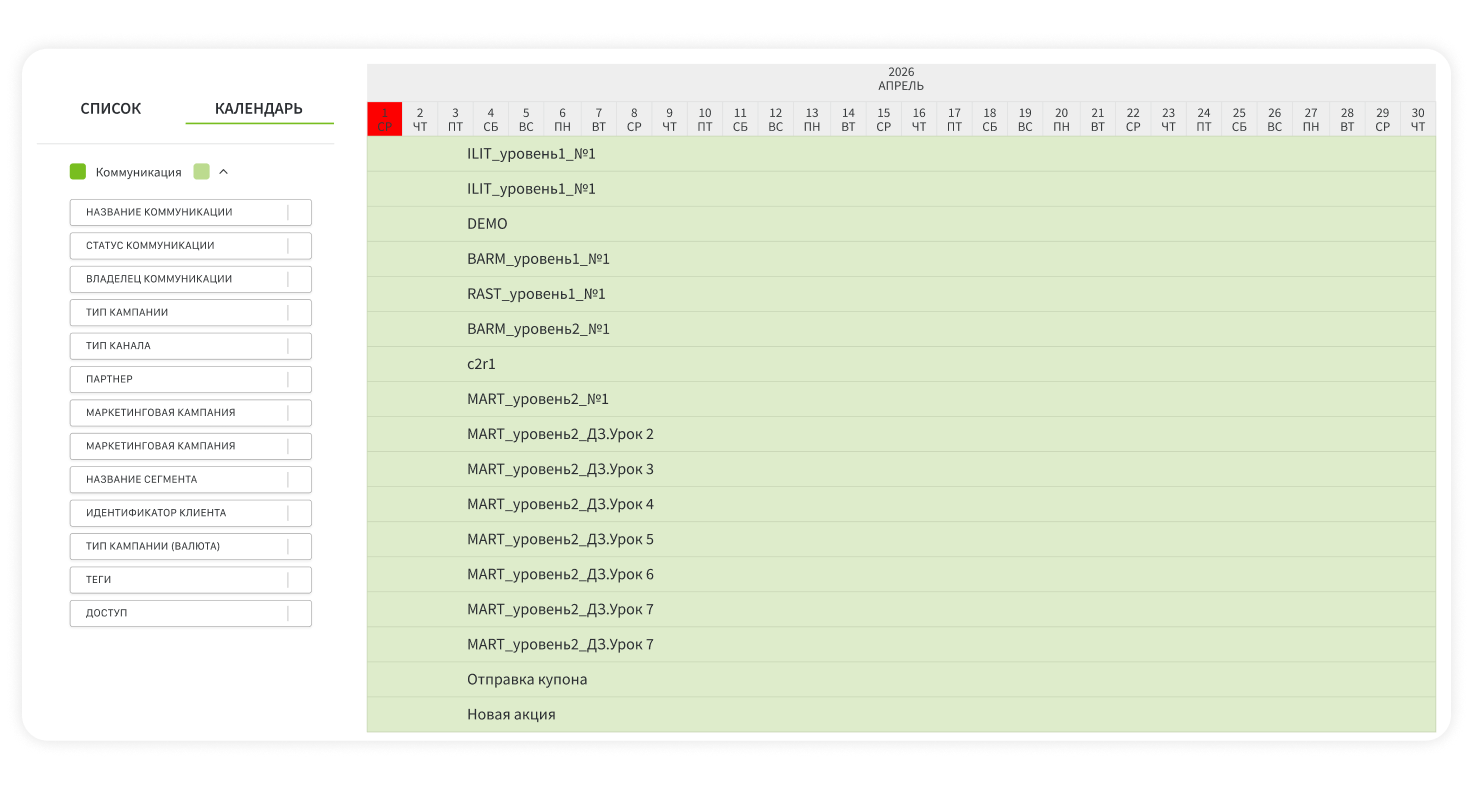Expand the ПАРТНЕР filter dropdown
The image size is (1474, 788).
click(x=190, y=380)
